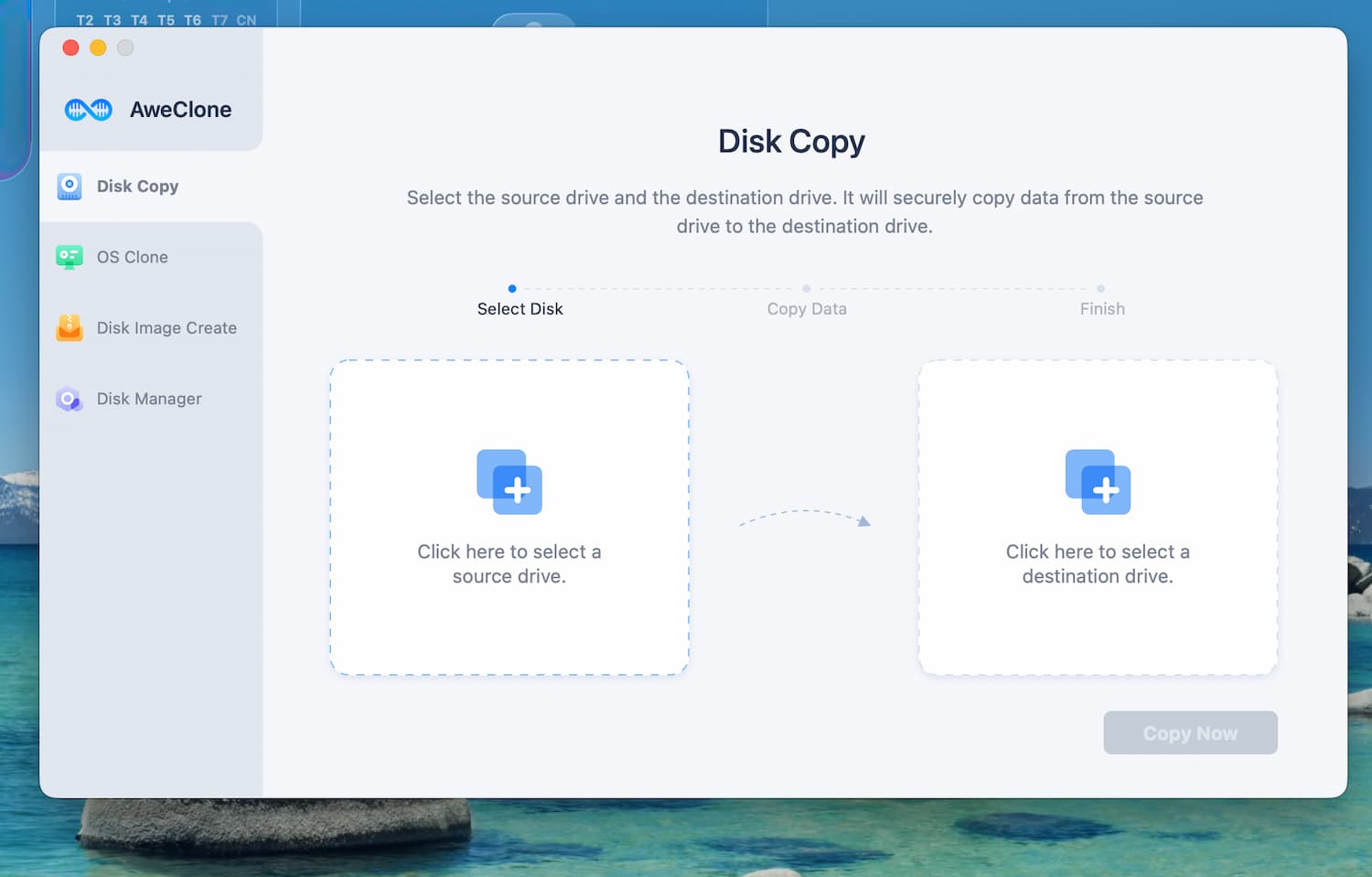Screen dimensions: 1372x877
Task: Minimize the window using yellow button
Action: 98,48
